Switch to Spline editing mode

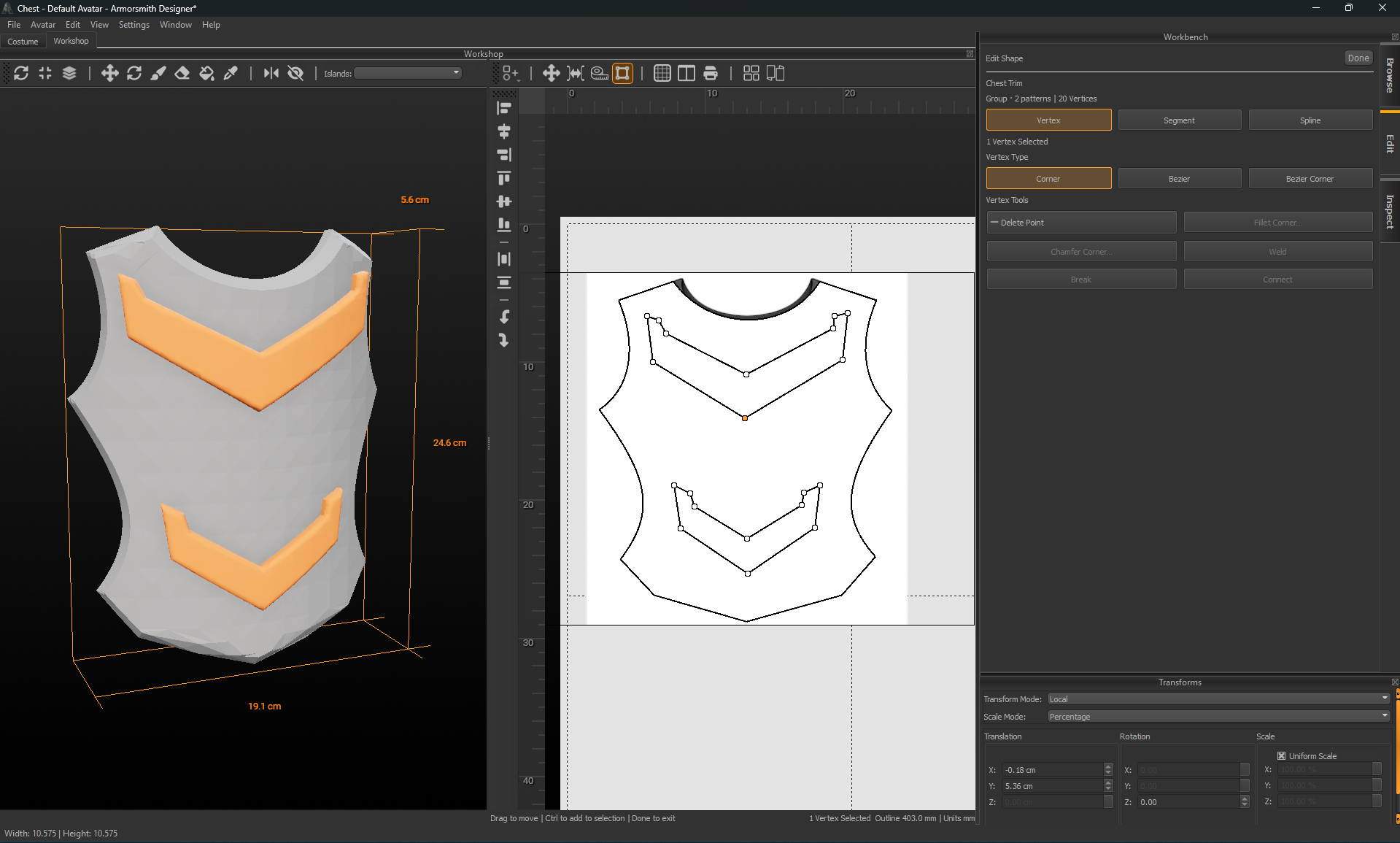[1310, 120]
